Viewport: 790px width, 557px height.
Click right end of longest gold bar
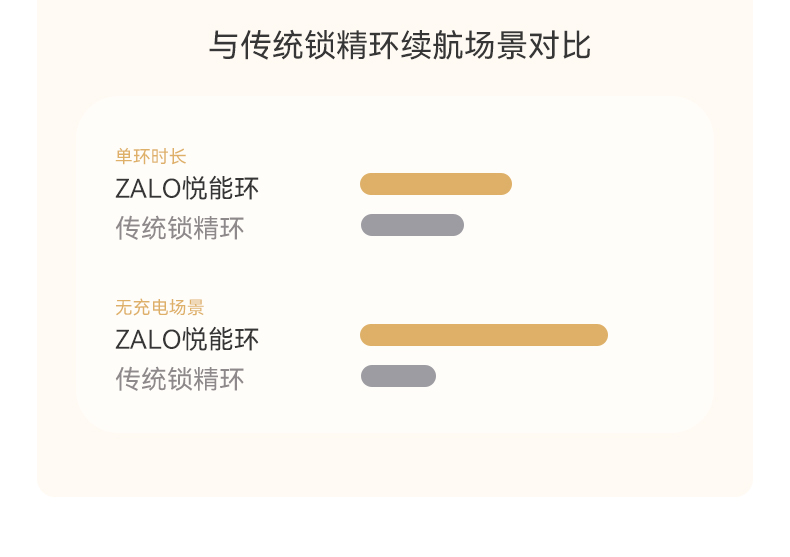tap(600, 335)
